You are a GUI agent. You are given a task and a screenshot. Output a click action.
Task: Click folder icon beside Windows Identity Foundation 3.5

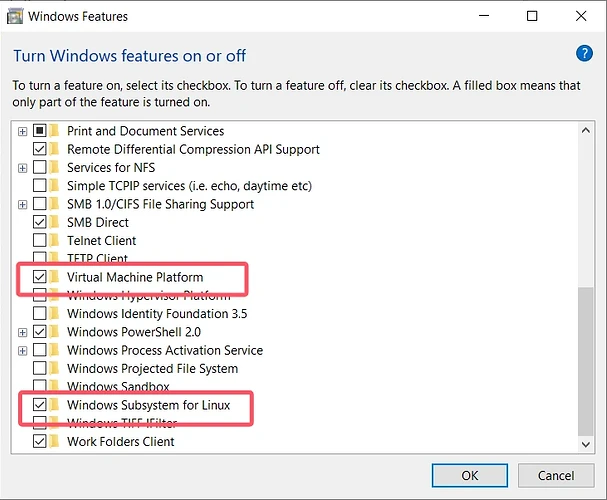pos(55,314)
